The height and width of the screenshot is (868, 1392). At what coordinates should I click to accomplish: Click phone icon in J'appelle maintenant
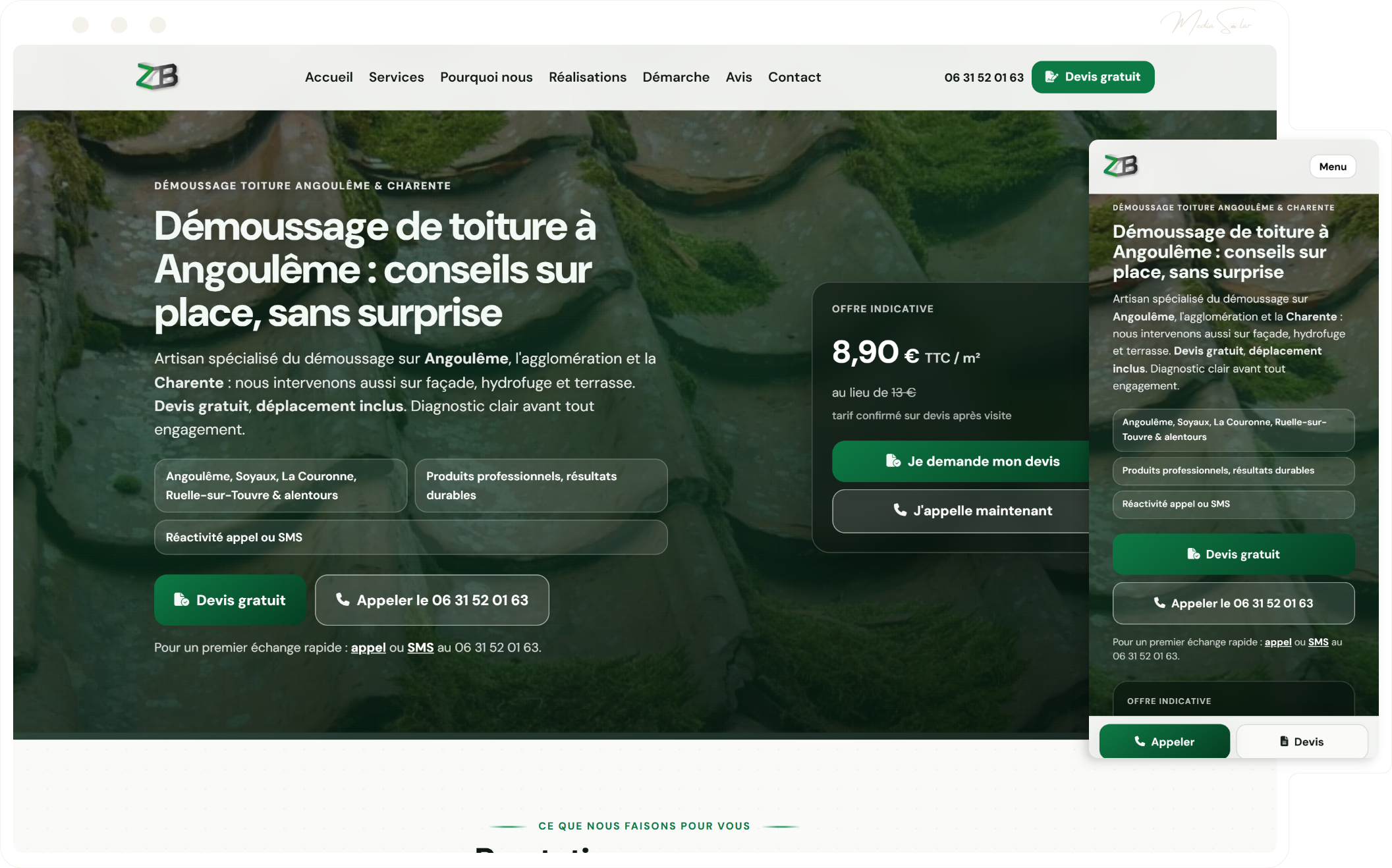pos(900,510)
